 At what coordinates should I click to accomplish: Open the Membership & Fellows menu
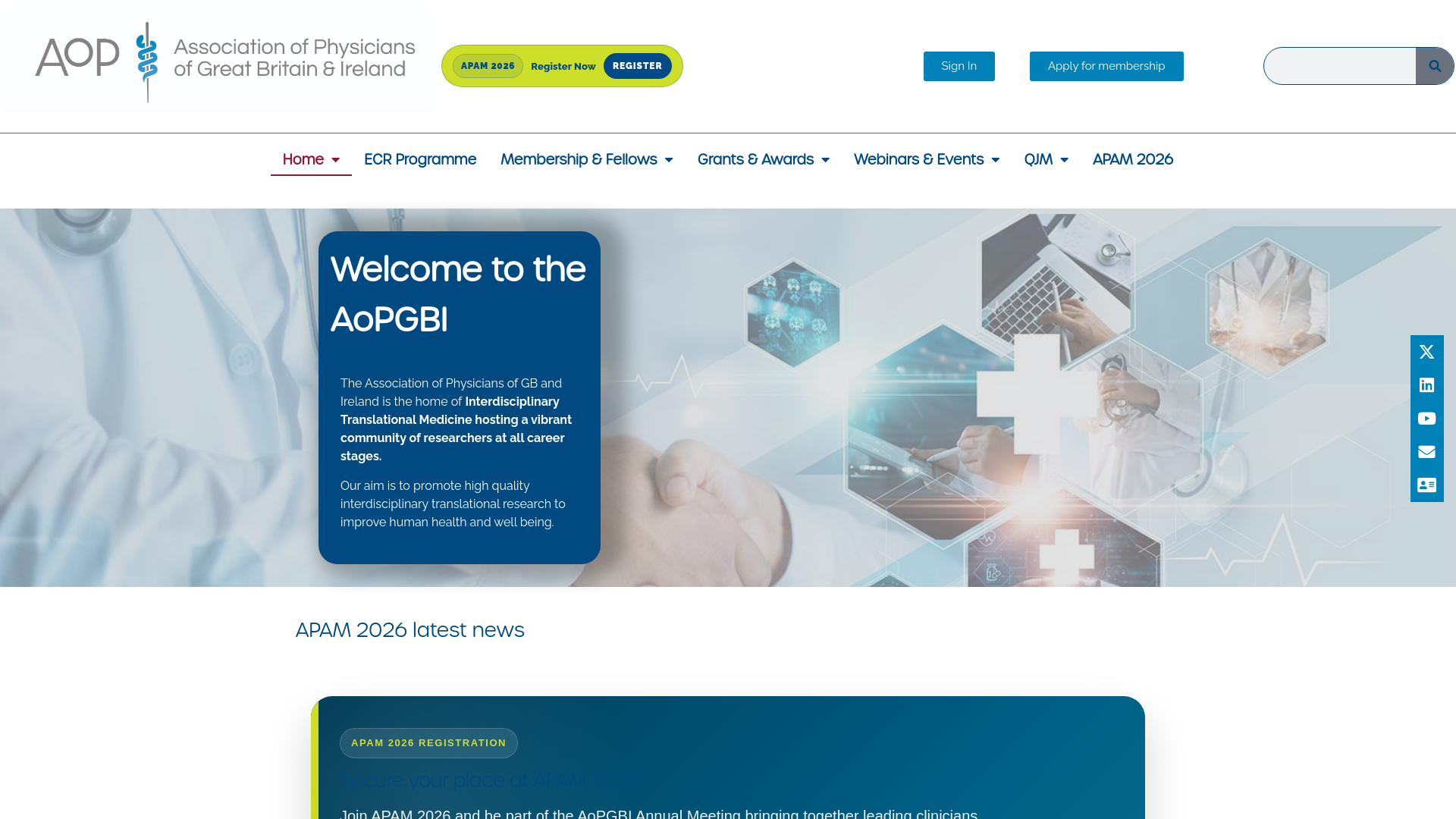[579, 159]
